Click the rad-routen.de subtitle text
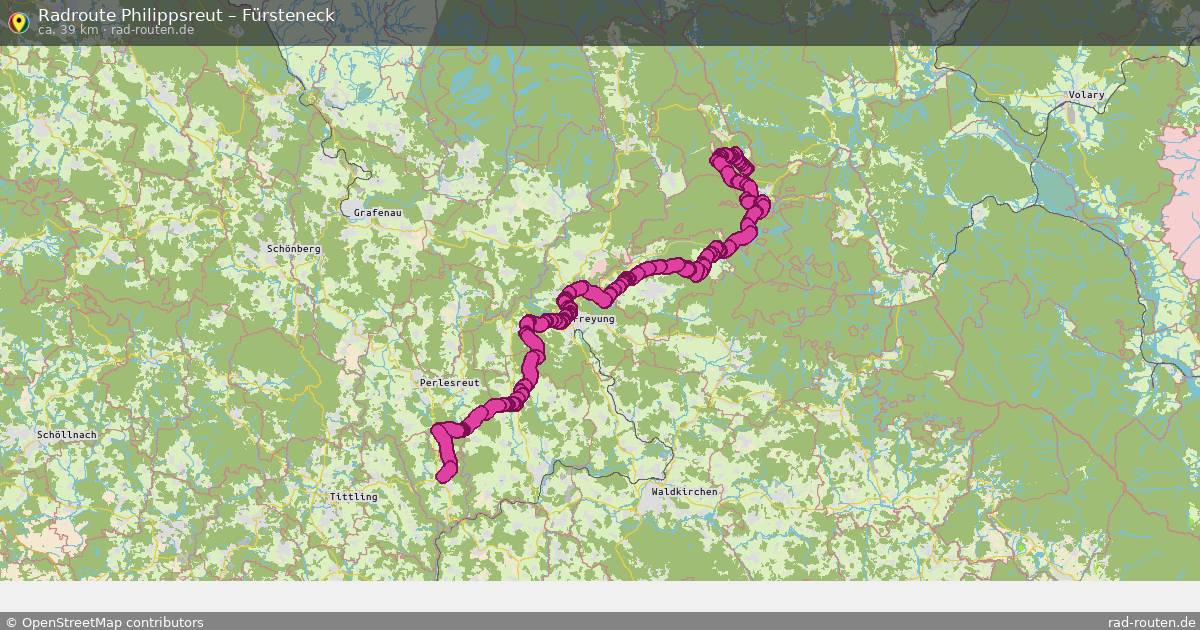1200x630 pixels. [x=153, y=30]
